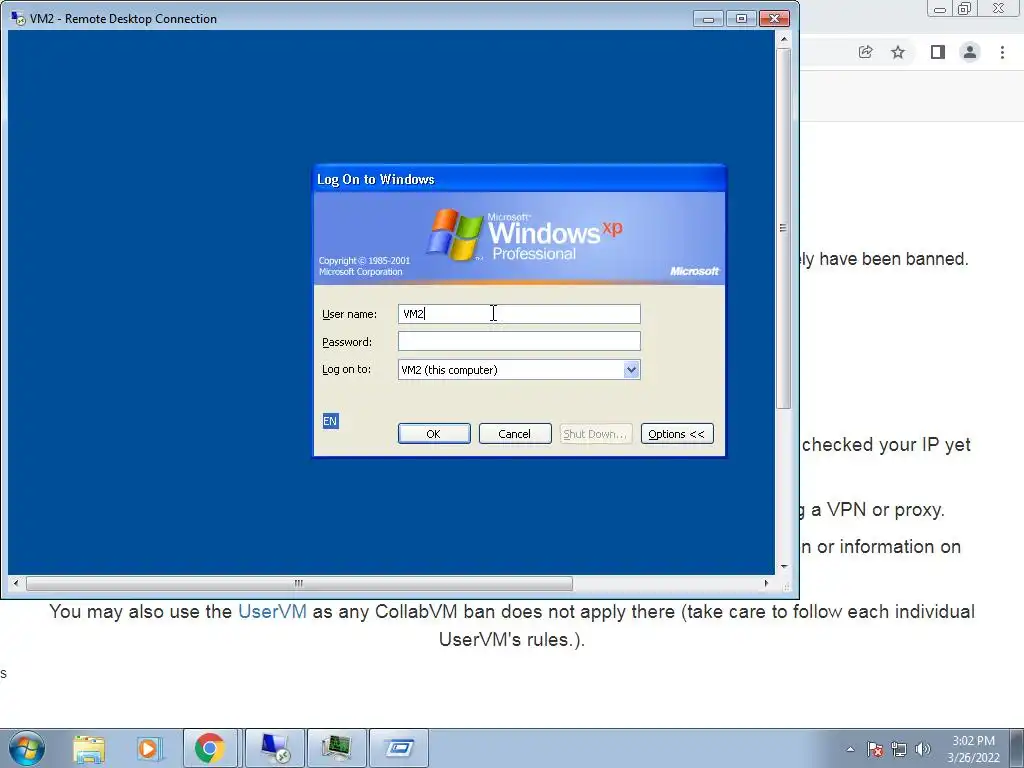Screen dimensions: 1024x768
Task: Open Action Center flag tray icon
Action: pos(875,749)
